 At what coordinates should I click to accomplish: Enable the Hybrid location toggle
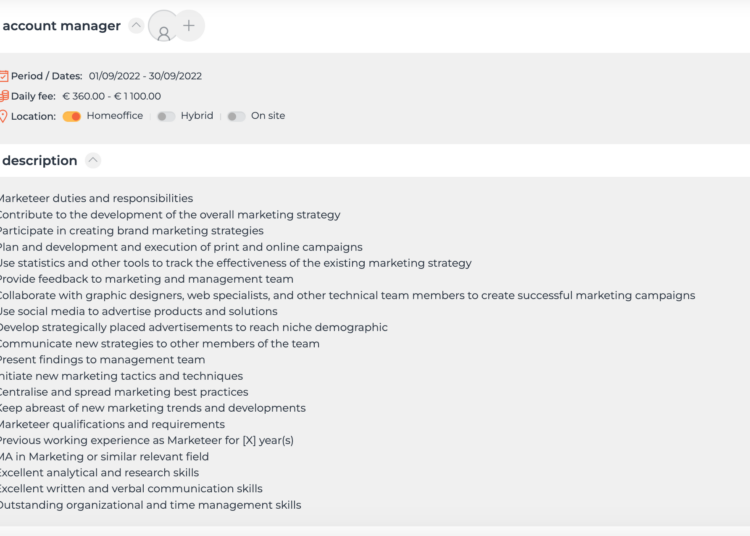pyautogui.click(x=165, y=116)
